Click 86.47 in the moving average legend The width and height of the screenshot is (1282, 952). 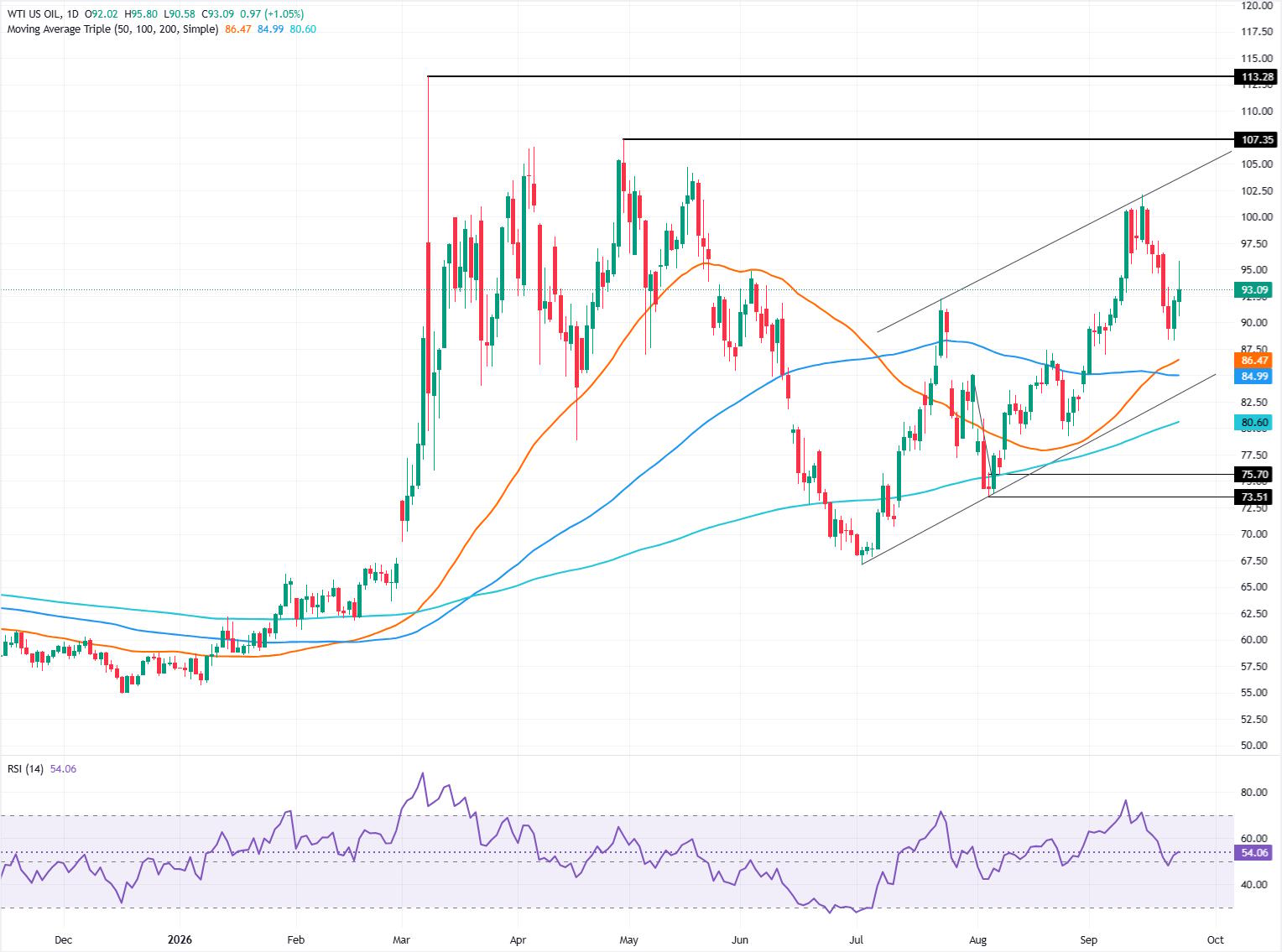coord(239,29)
